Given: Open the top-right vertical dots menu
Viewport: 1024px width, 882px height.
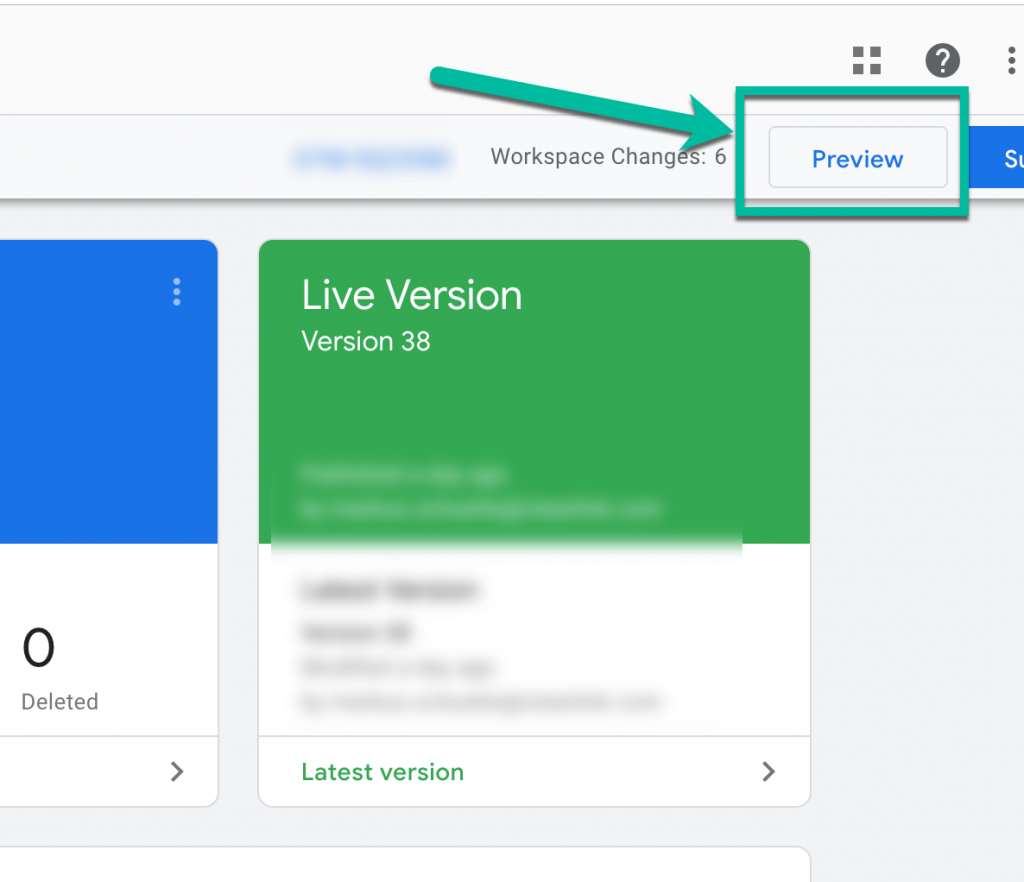Looking at the screenshot, I should [1011, 61].
